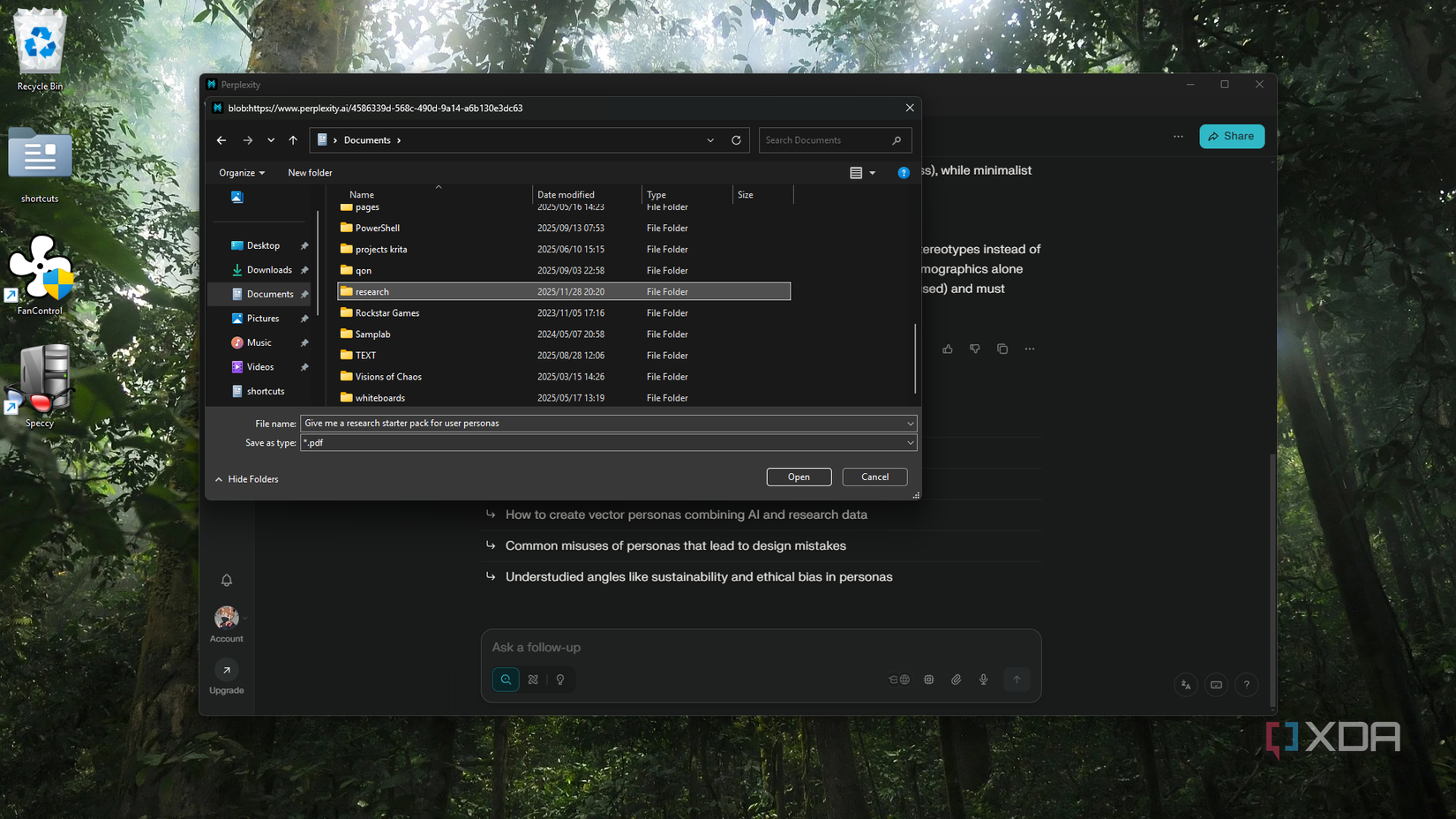Toggle Search mode in the ask bar

point(505,680)
